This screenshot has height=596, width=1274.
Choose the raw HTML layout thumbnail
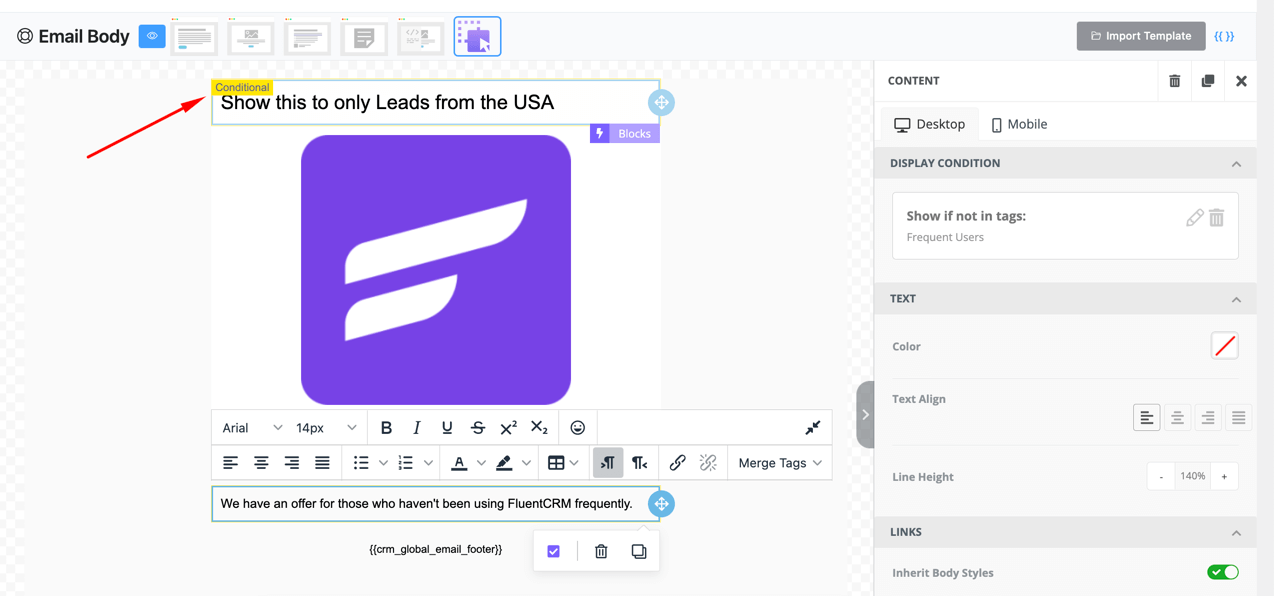click(421, 37)
